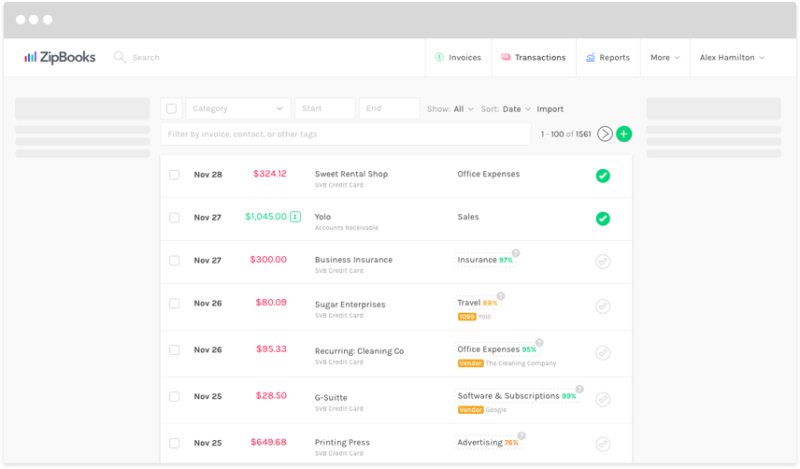The image size is (800, 469).
Task: Click the Import link
Action: pos(550,109)
